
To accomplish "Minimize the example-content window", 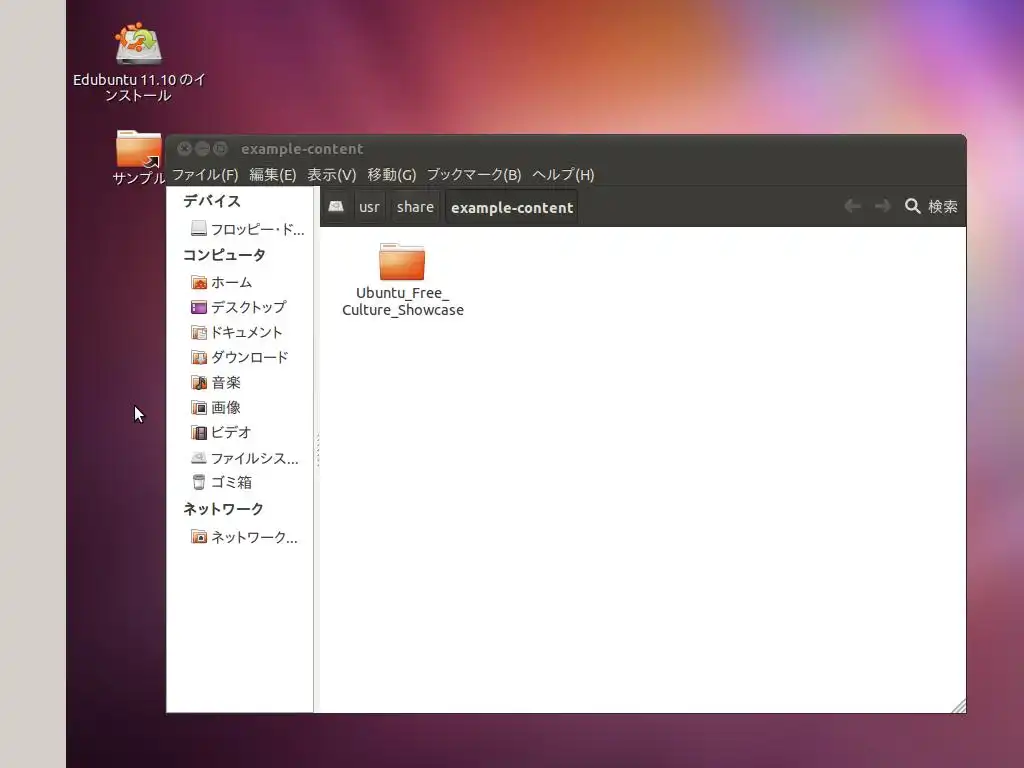I will click(202, 148).
